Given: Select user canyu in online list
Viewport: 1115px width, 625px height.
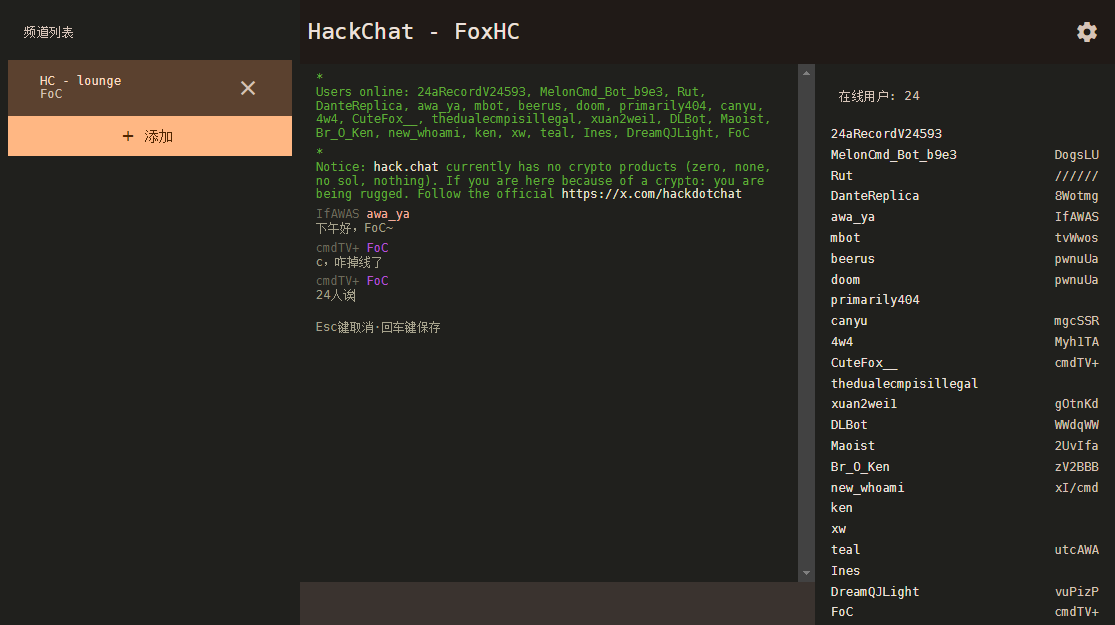Looking at the screenshot, I should 848,321.
